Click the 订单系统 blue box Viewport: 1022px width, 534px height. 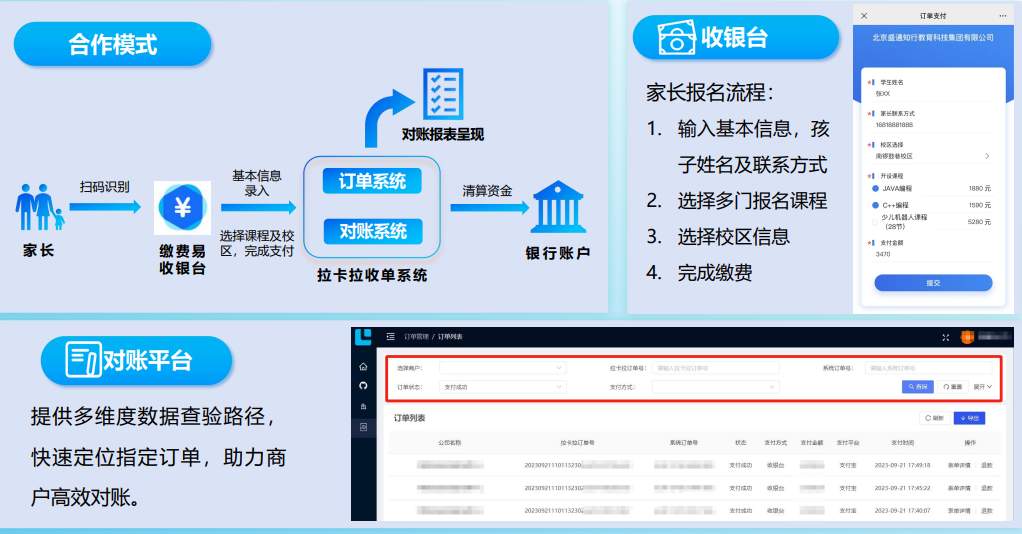click(372, 181)
